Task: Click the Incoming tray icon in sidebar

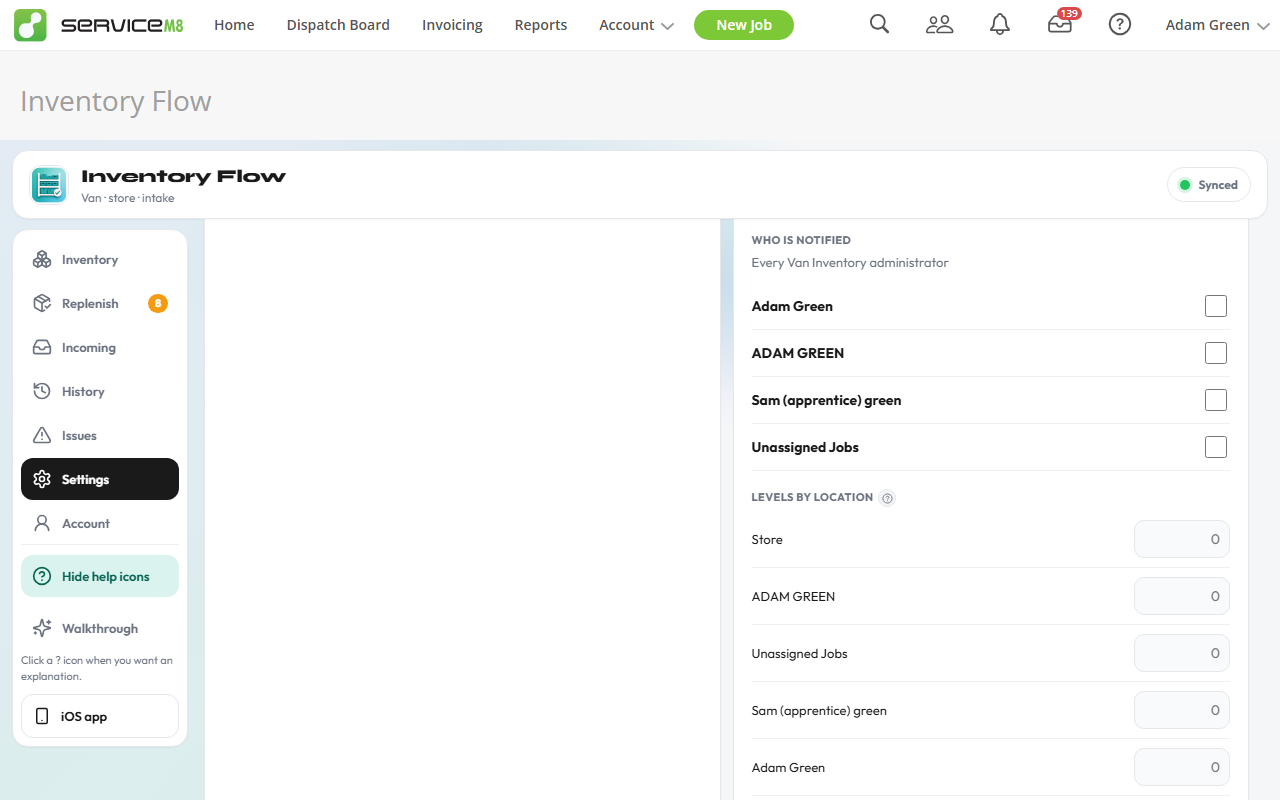Action: coord(42,347)
